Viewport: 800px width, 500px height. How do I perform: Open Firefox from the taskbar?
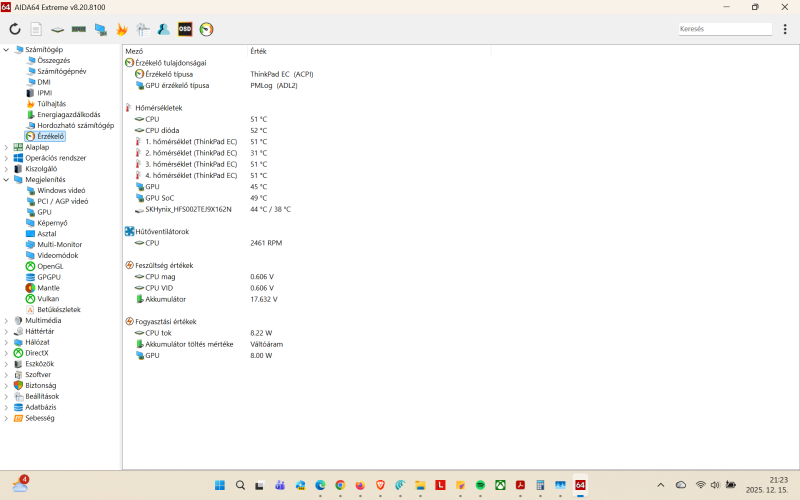point(360,485)
